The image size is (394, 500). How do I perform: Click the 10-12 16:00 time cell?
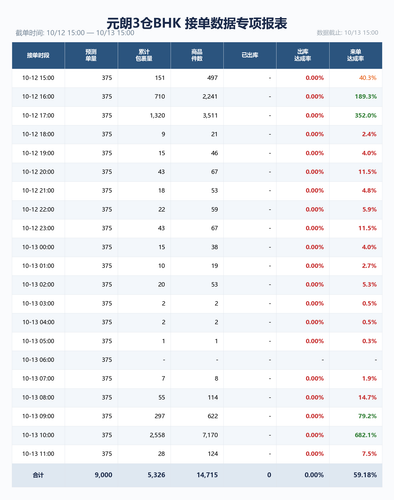click(38, 97)
